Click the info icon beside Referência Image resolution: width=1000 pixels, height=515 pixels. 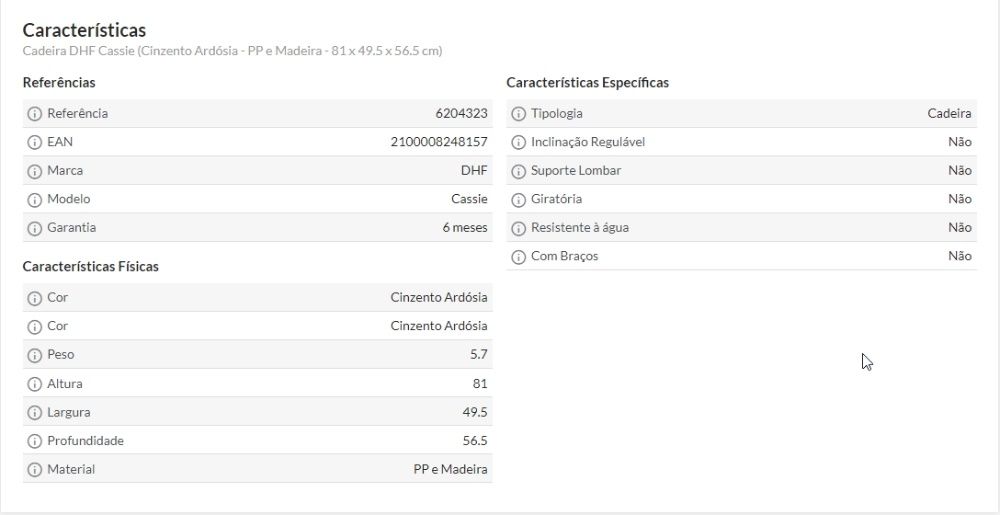(35, 114)
